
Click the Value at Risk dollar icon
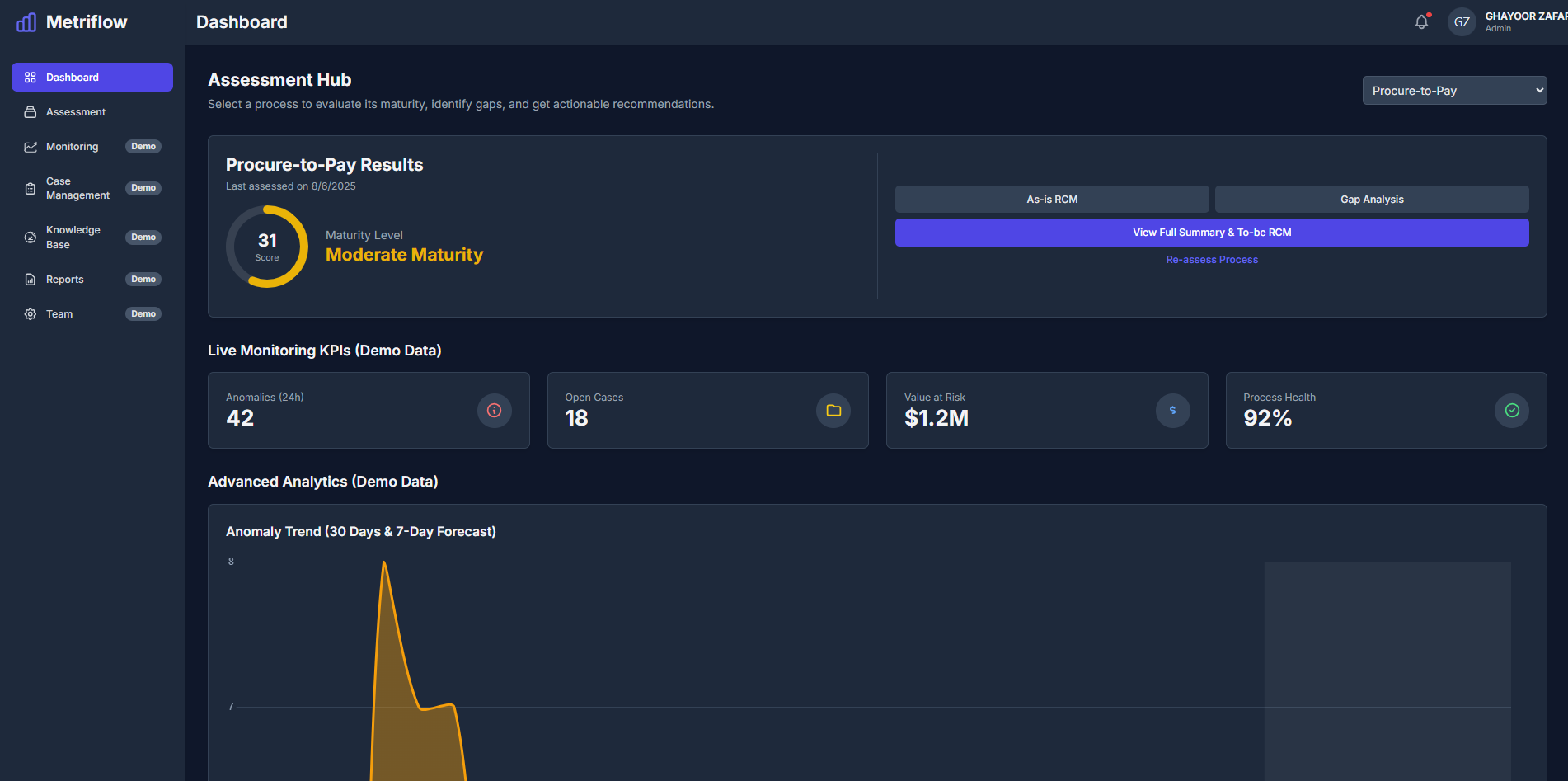[1172, 410]
